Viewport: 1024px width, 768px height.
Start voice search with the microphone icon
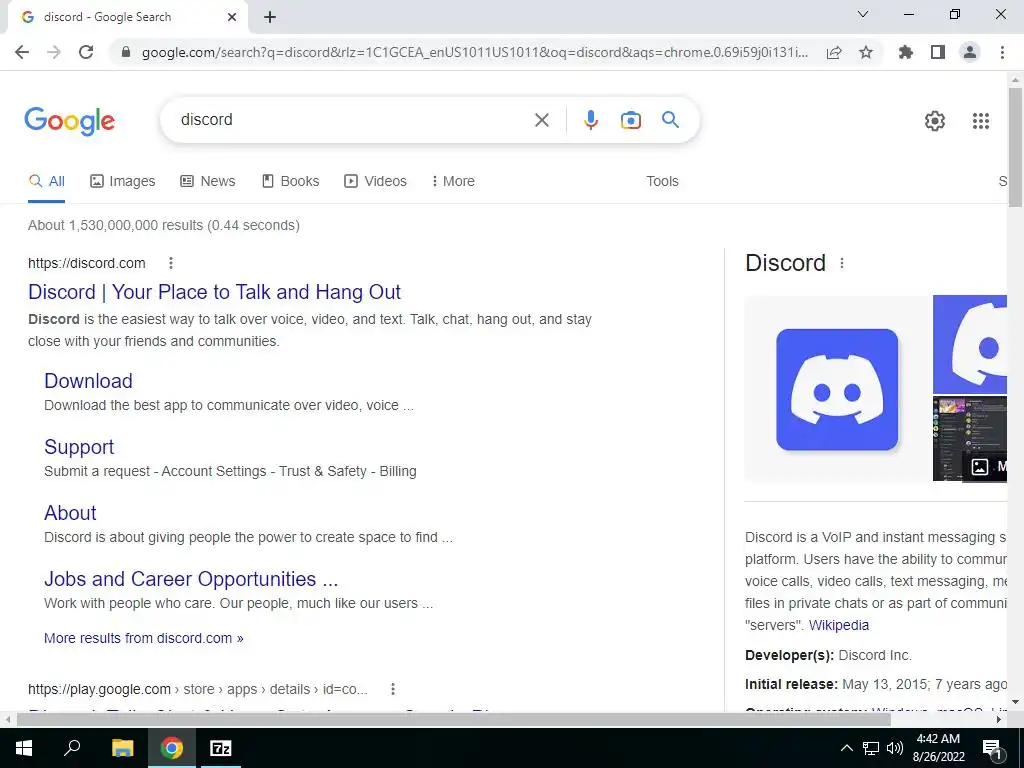[591, 120]
